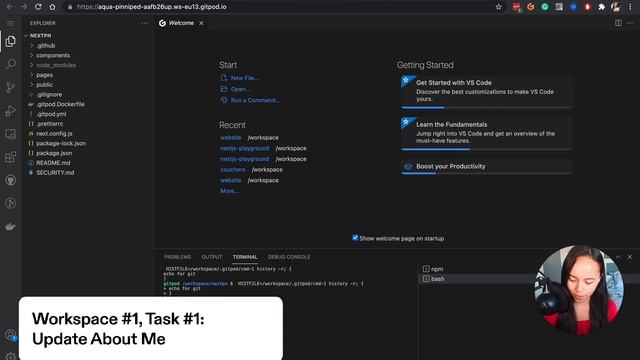Open the Explorer view in activity bar
640x360 pixels.
pos(11,41)
